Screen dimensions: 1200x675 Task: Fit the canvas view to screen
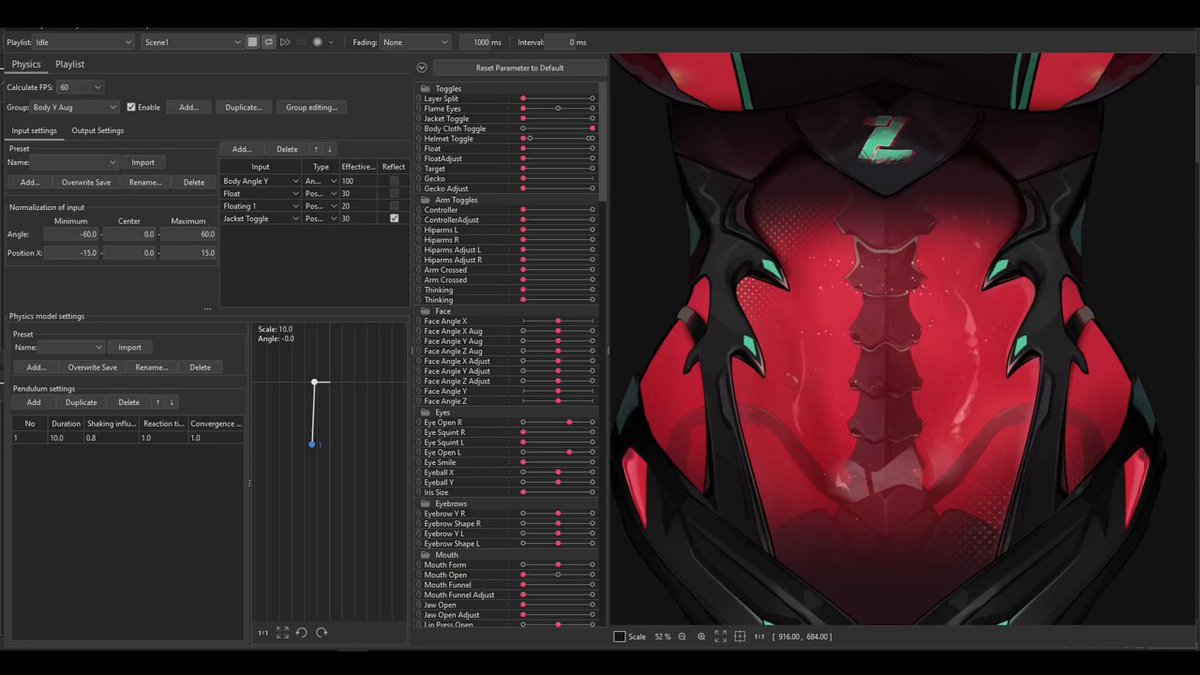click(720, 636)
